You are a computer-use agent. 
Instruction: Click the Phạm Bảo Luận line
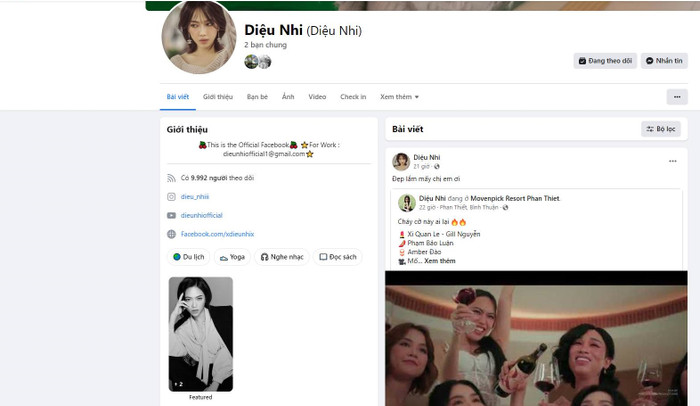(430, 243)
